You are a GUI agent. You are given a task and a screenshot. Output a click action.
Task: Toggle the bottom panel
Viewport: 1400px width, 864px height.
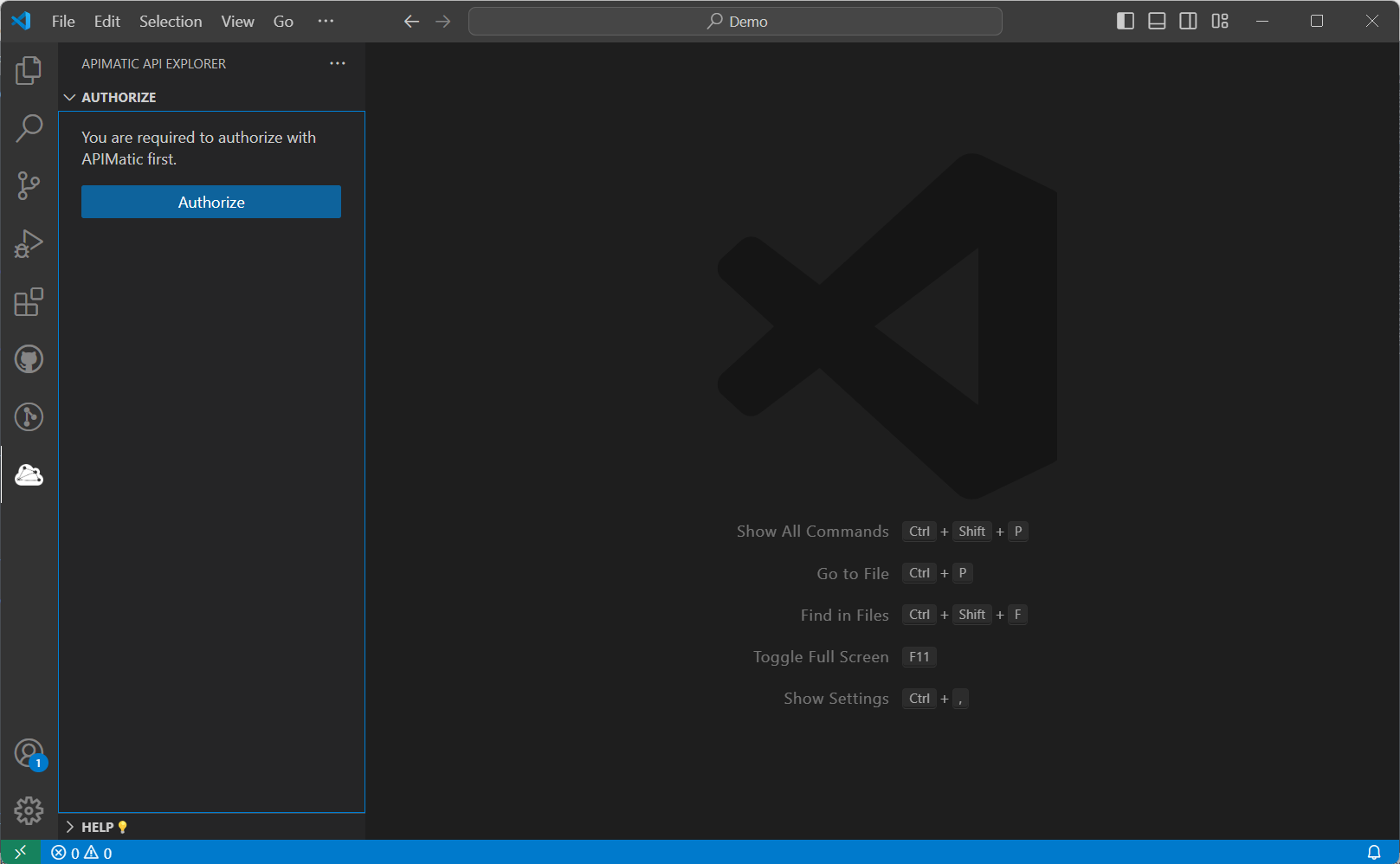[1157, 21]
